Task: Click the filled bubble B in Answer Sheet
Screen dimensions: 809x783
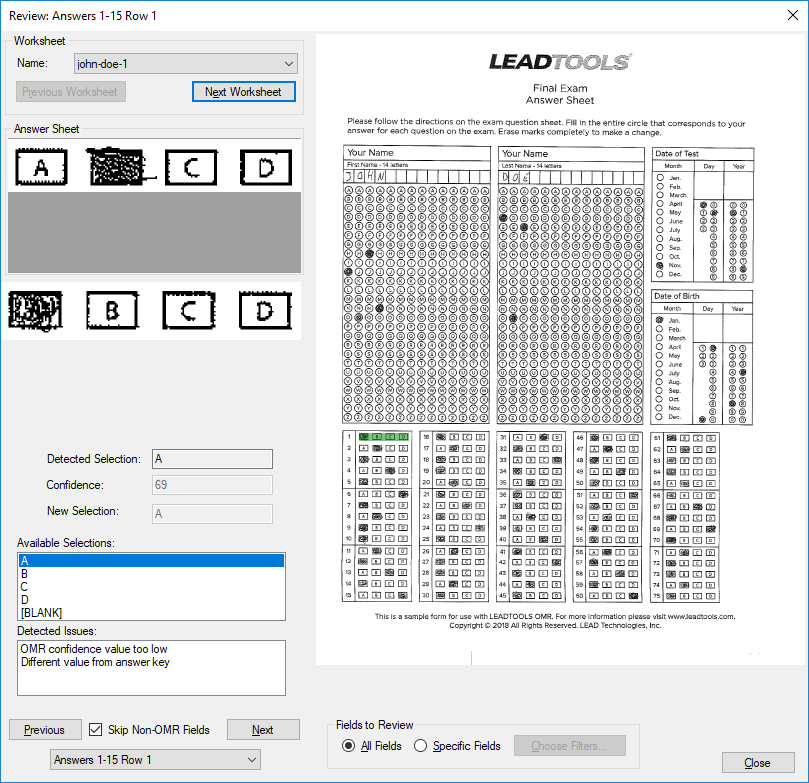Action: click(117, 167)
